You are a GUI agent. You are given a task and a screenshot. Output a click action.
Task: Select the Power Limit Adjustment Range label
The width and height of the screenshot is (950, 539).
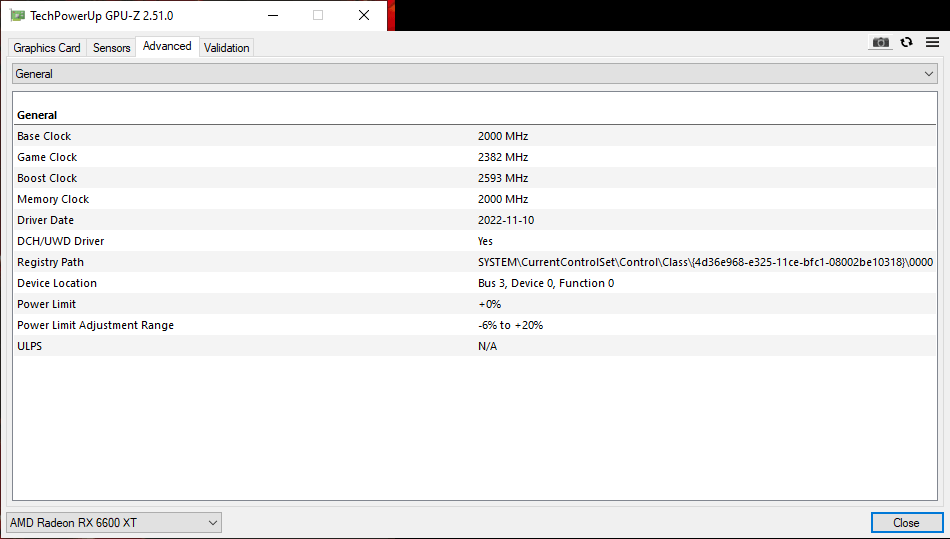(x=96, y=325)
